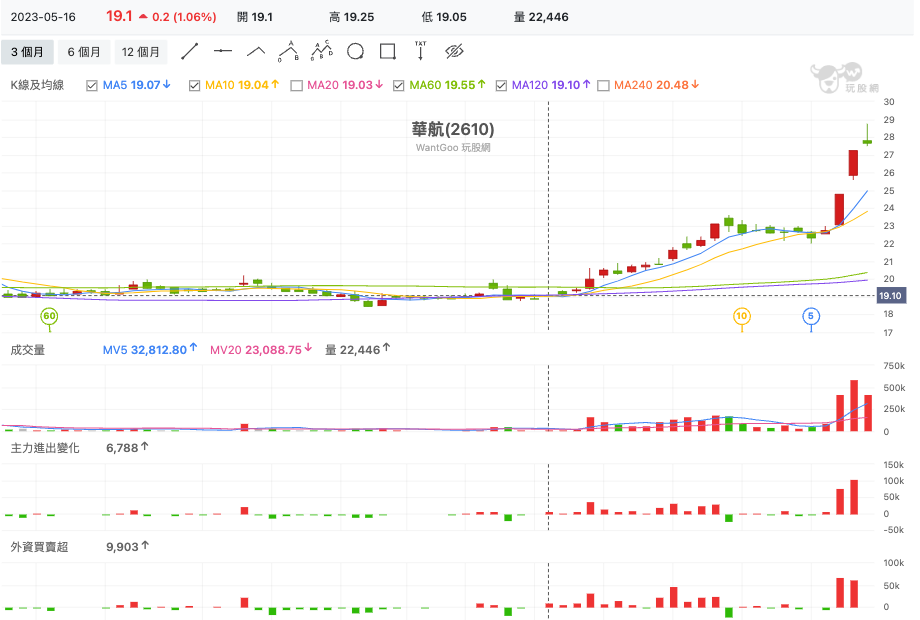Click the yellow 10 marker on chart
This screenshot has width=920, height=620.
coord(742,316)
